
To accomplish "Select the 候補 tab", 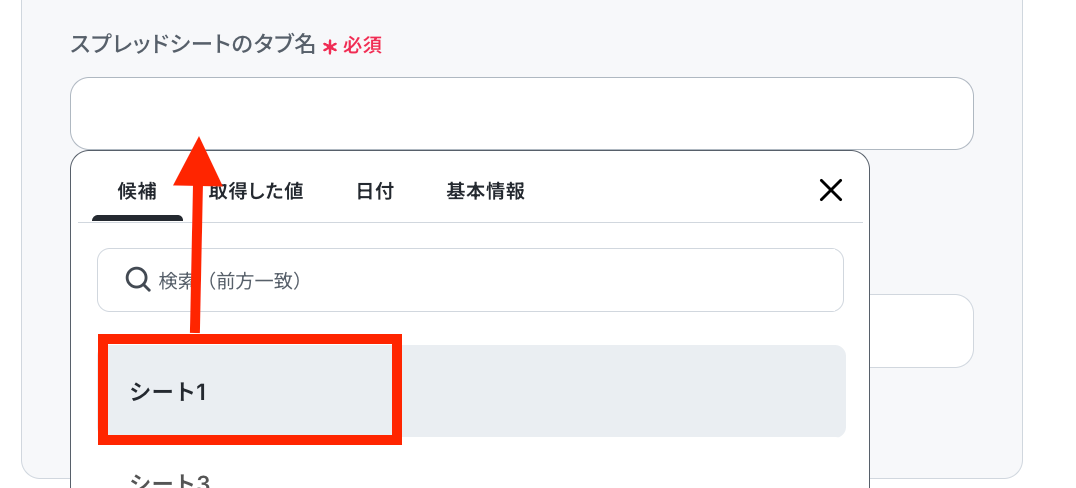I will point(137,191).
